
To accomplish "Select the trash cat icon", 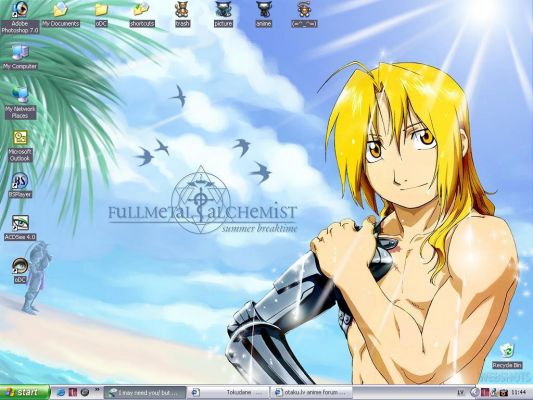I will pyautogui.click(x=183, y=14).
